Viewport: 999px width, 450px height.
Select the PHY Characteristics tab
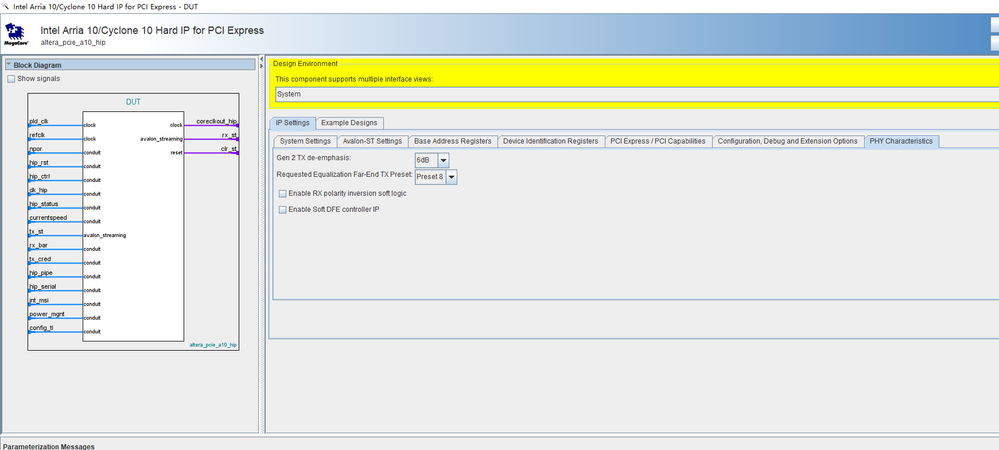pos(901,142)
